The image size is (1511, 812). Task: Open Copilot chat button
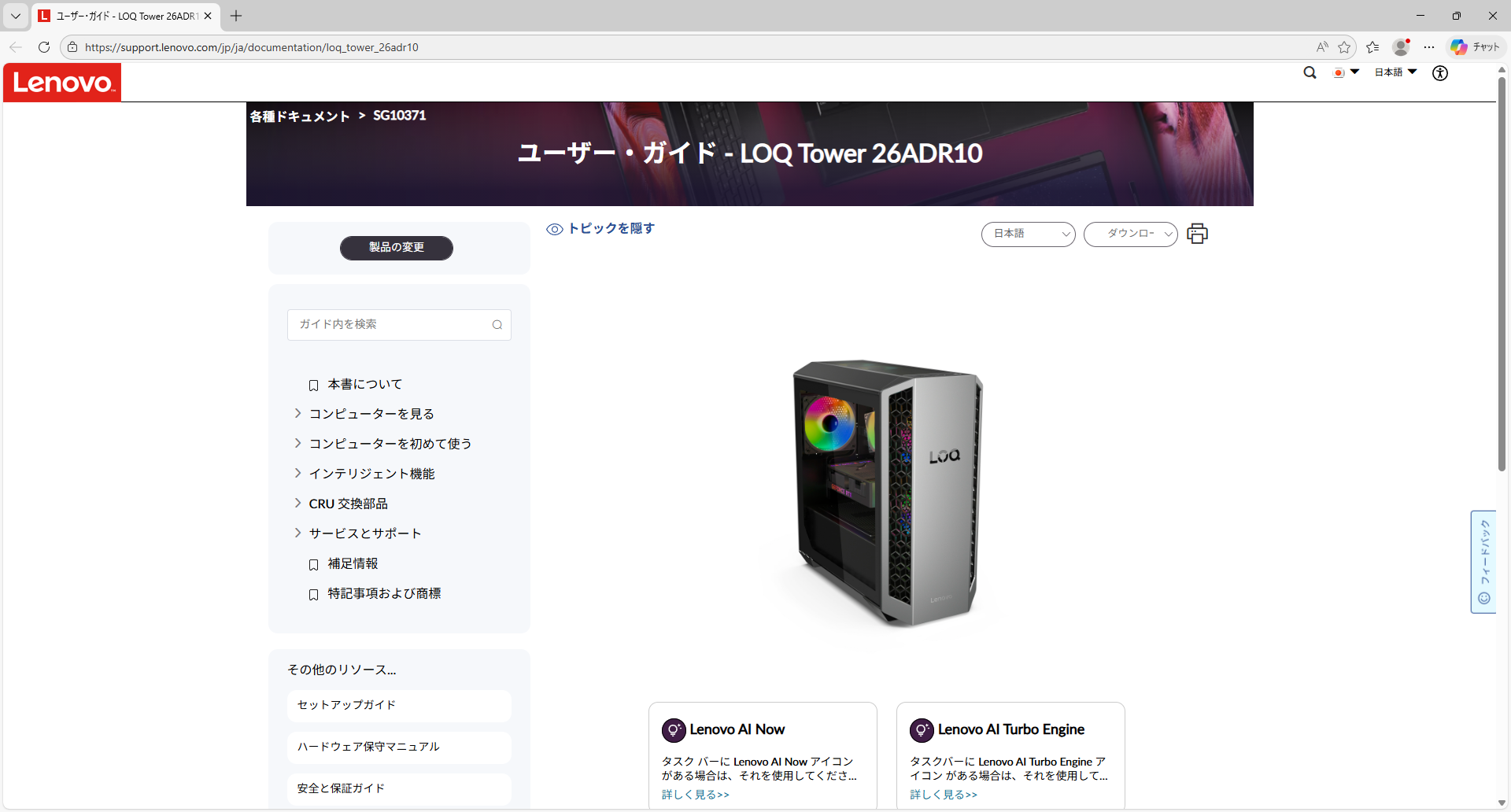coord(1476,47)
